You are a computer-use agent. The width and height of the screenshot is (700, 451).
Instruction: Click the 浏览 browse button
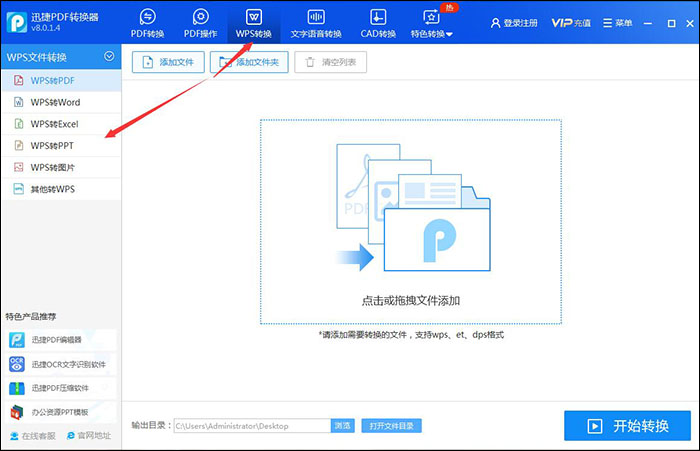click(x=342, y=426)
